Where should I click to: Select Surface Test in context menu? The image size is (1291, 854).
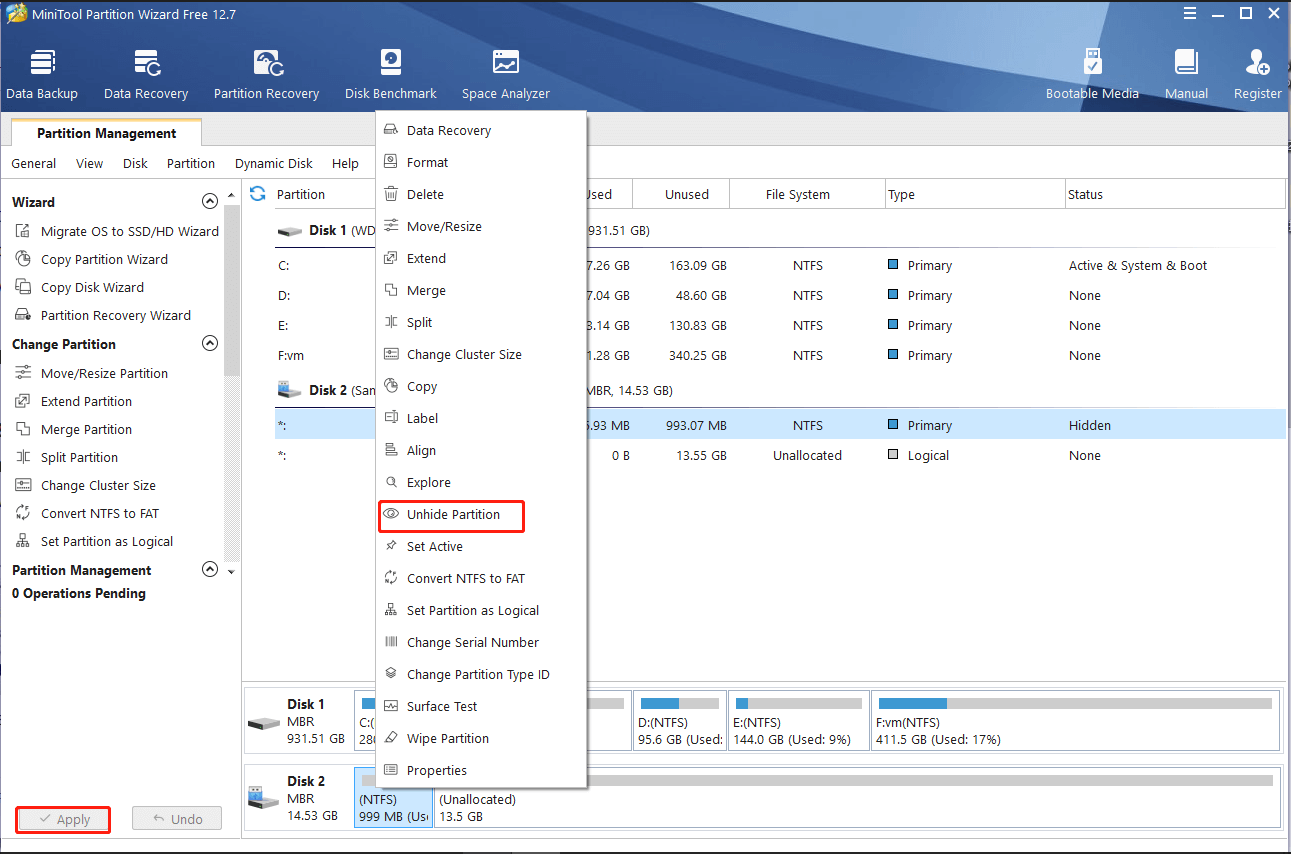click(x=480, y=706)
